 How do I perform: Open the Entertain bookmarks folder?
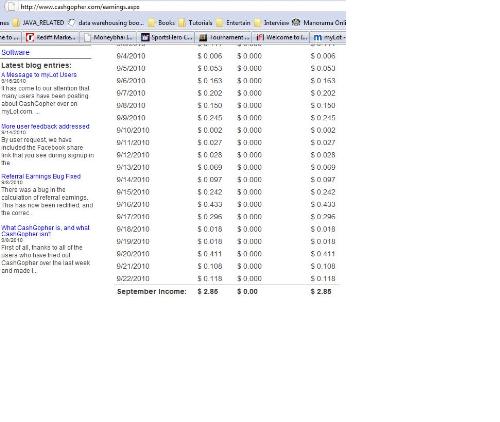(x=233, y=23)
